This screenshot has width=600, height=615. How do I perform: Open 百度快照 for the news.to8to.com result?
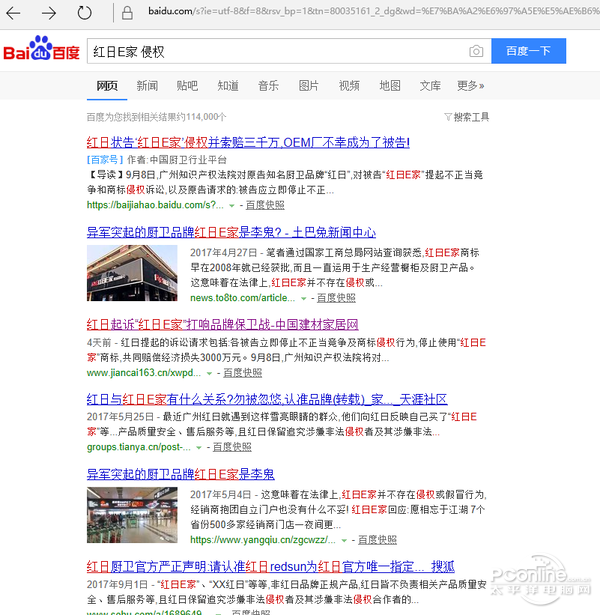click(x=336, y=298)
